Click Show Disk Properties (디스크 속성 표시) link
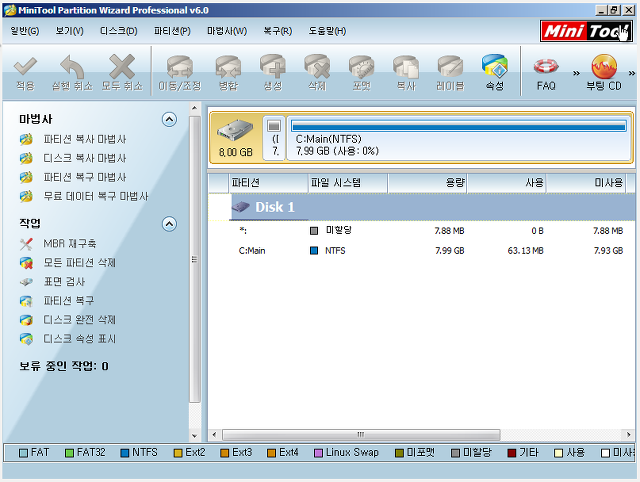The height and width of the screenshot is (482, 640). tap(80, 339)
